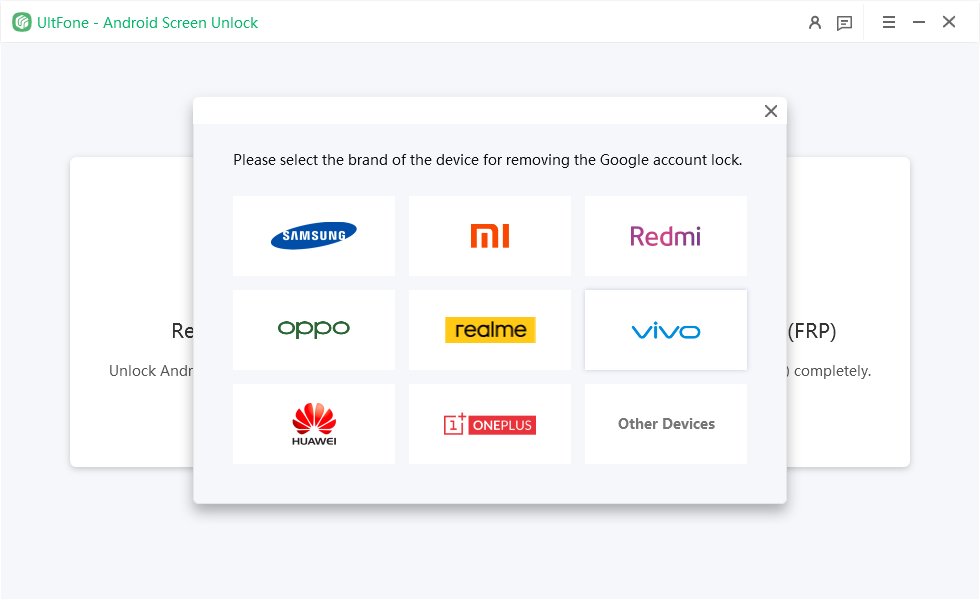Choose the OnePlus brand tile
980x600 pixels.
[x=490, y=424]
